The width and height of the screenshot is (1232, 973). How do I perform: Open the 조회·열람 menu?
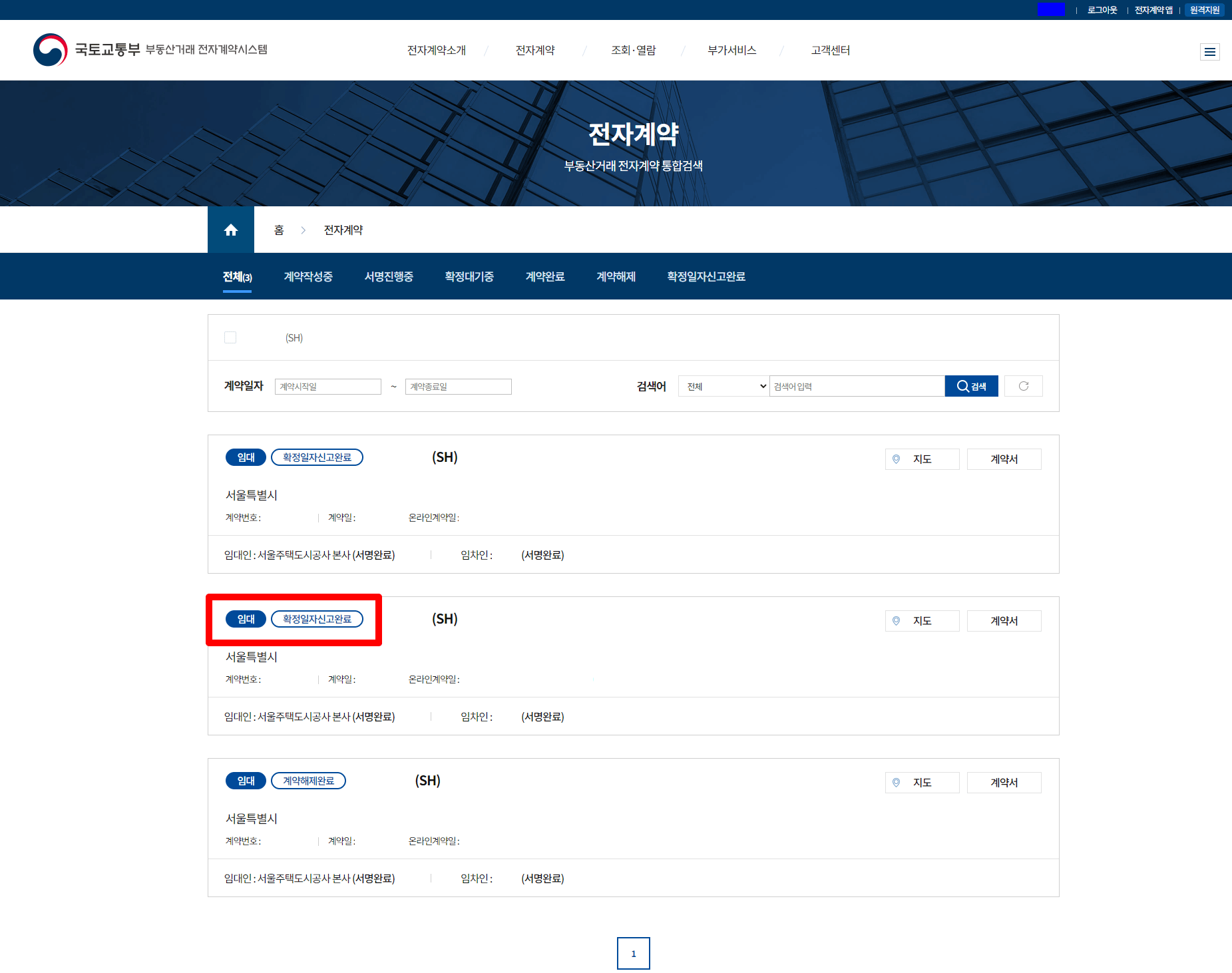click(634, 51)
